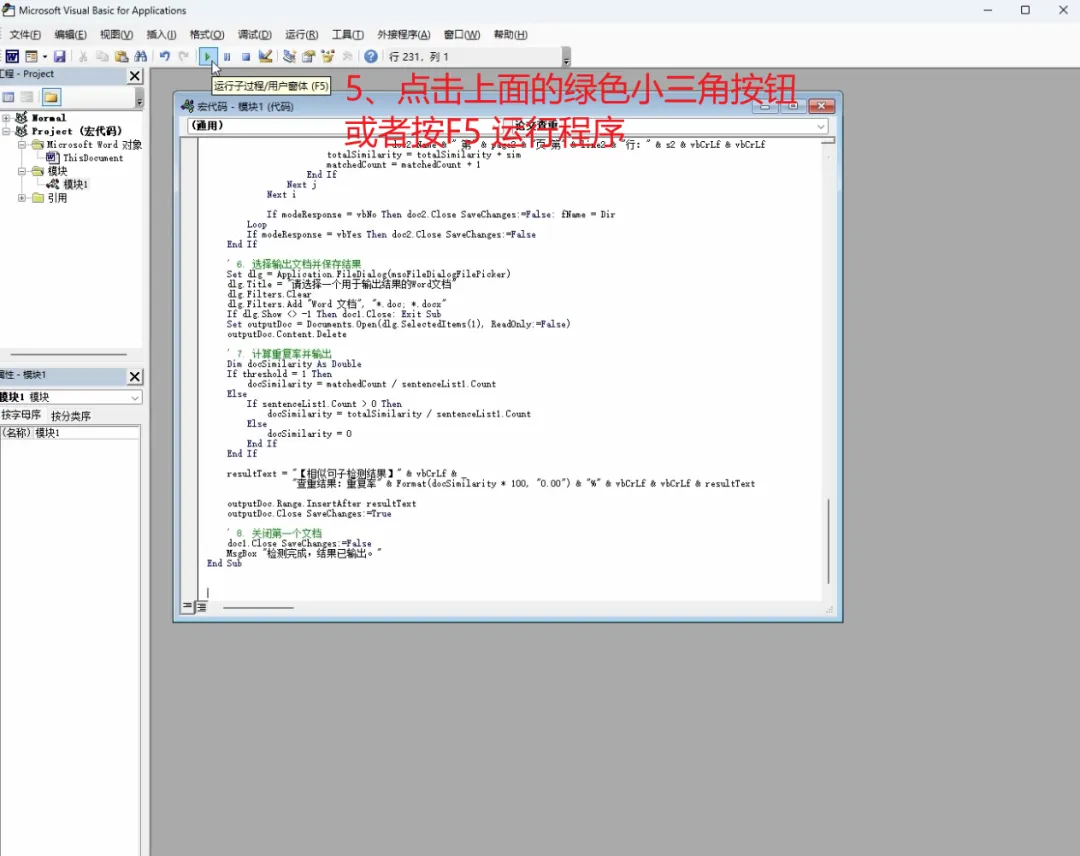Click the View Microsoft Word toolbar icon

[12, 56]
